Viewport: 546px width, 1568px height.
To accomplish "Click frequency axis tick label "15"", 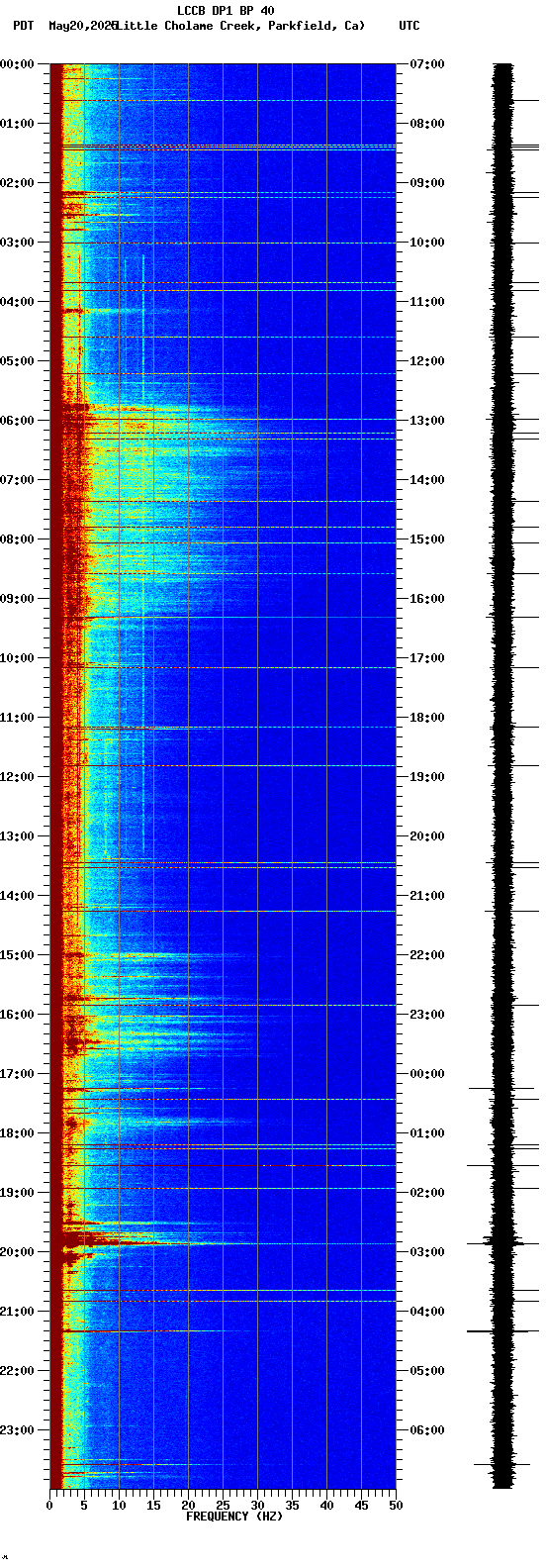I will click(153, 1506).
